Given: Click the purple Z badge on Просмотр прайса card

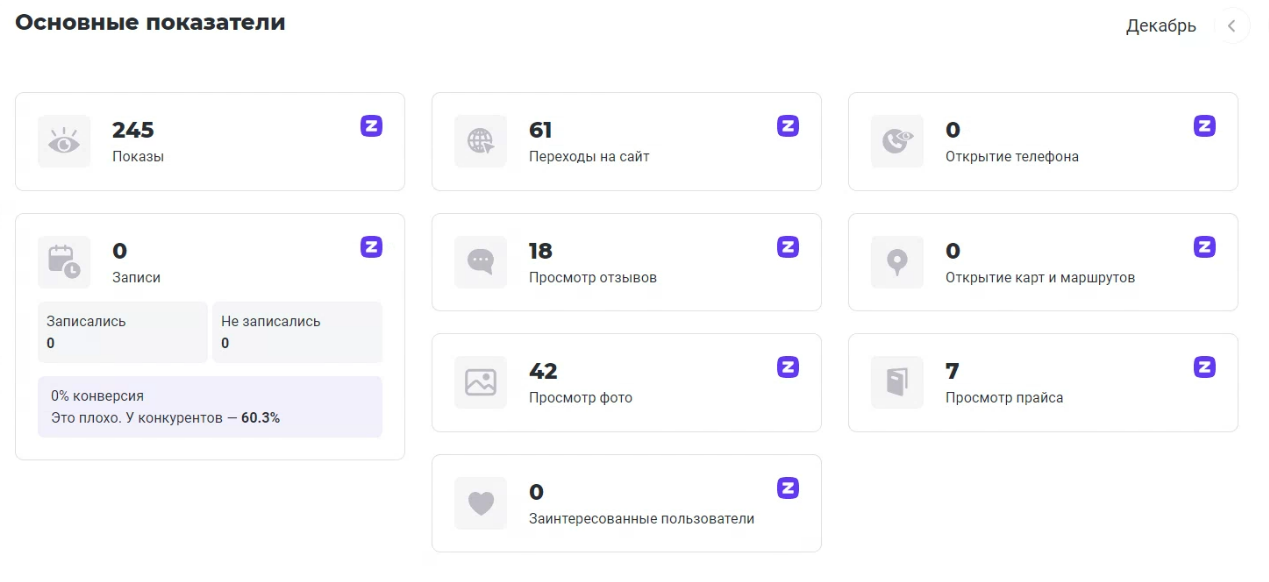Looking at the screenshot, I should pos(1204,367).
